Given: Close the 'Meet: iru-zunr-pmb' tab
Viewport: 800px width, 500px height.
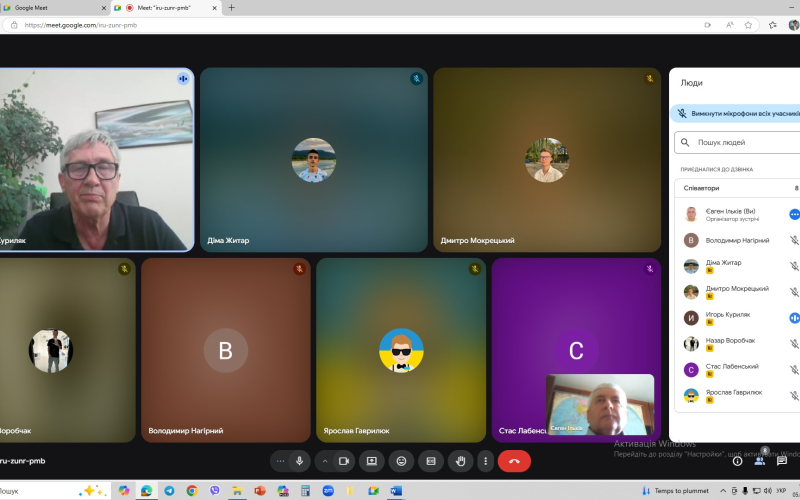Looking at the screenshot, I should tap(215, 8).
